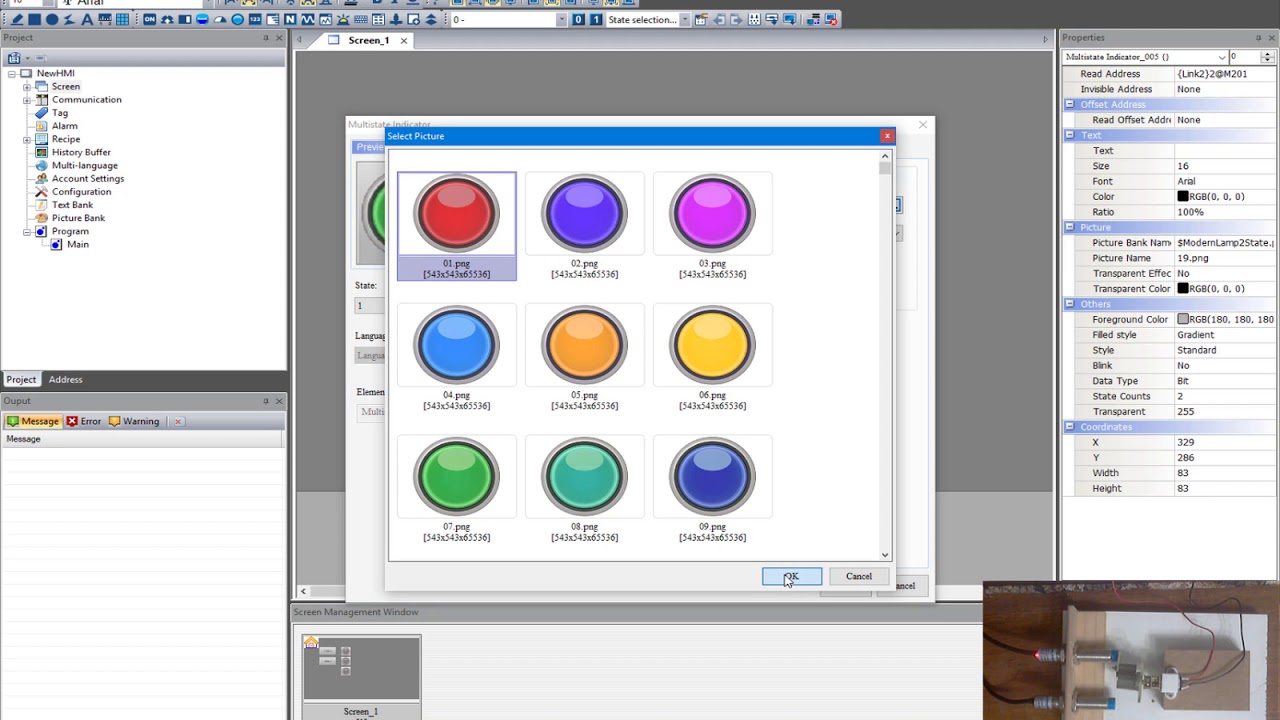Viewport: 1280px width, 720px height.
Task: Click the Transparent Color black swatch
Action: coord(1183,289)
